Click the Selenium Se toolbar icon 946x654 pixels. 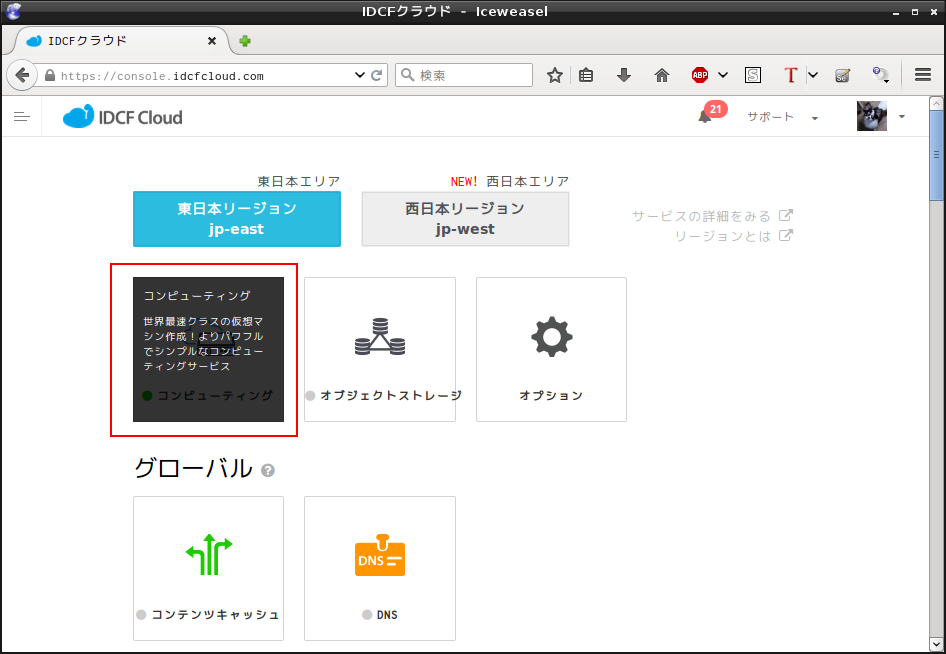(842, 75)
